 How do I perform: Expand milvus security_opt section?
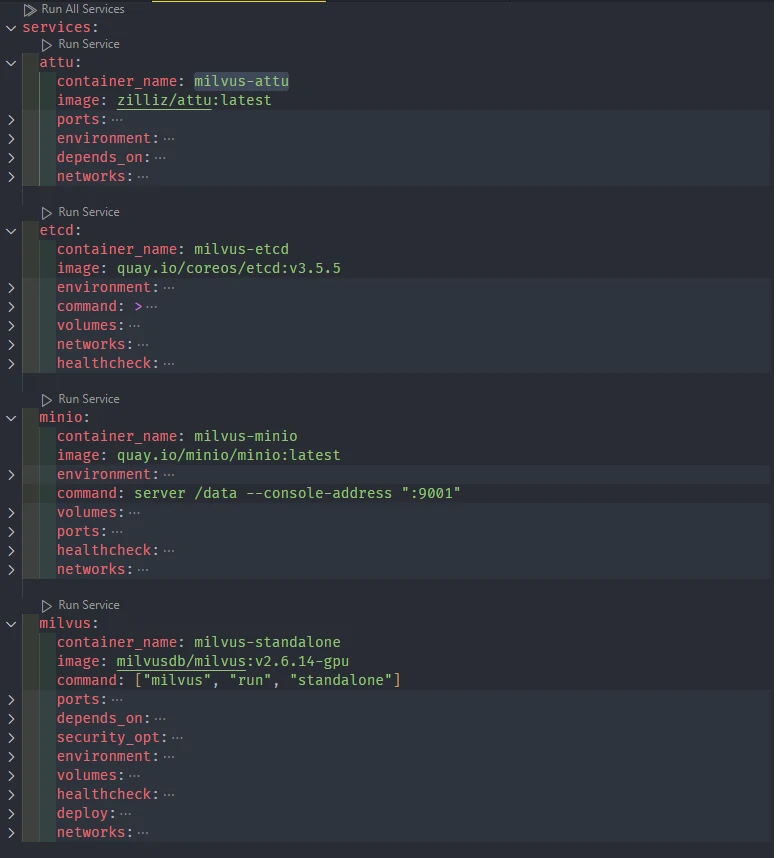(11, 738)
